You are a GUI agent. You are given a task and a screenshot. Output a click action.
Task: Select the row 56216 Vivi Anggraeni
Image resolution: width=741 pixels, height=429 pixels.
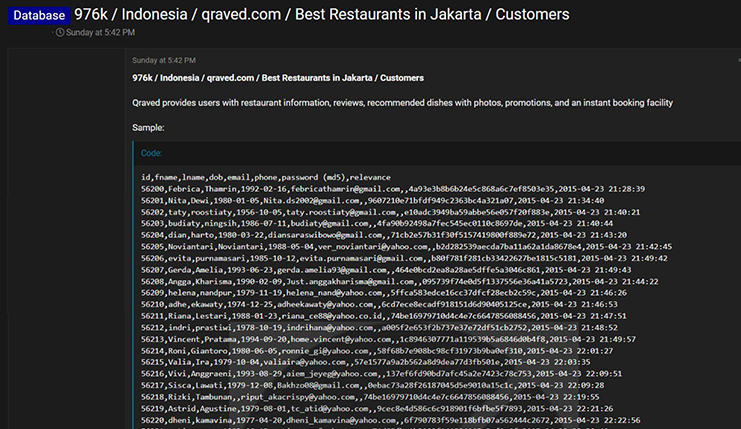click(x=381, y=374)
